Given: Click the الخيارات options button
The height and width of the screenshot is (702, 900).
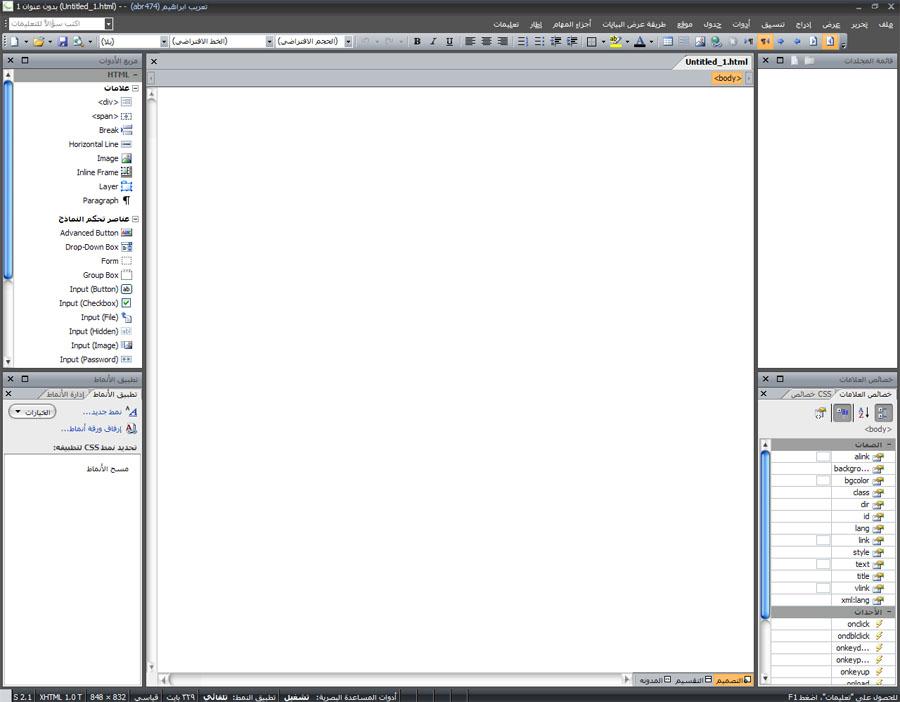Looking at the screenshot, I should pyautogui.click(x=33, y=412).
